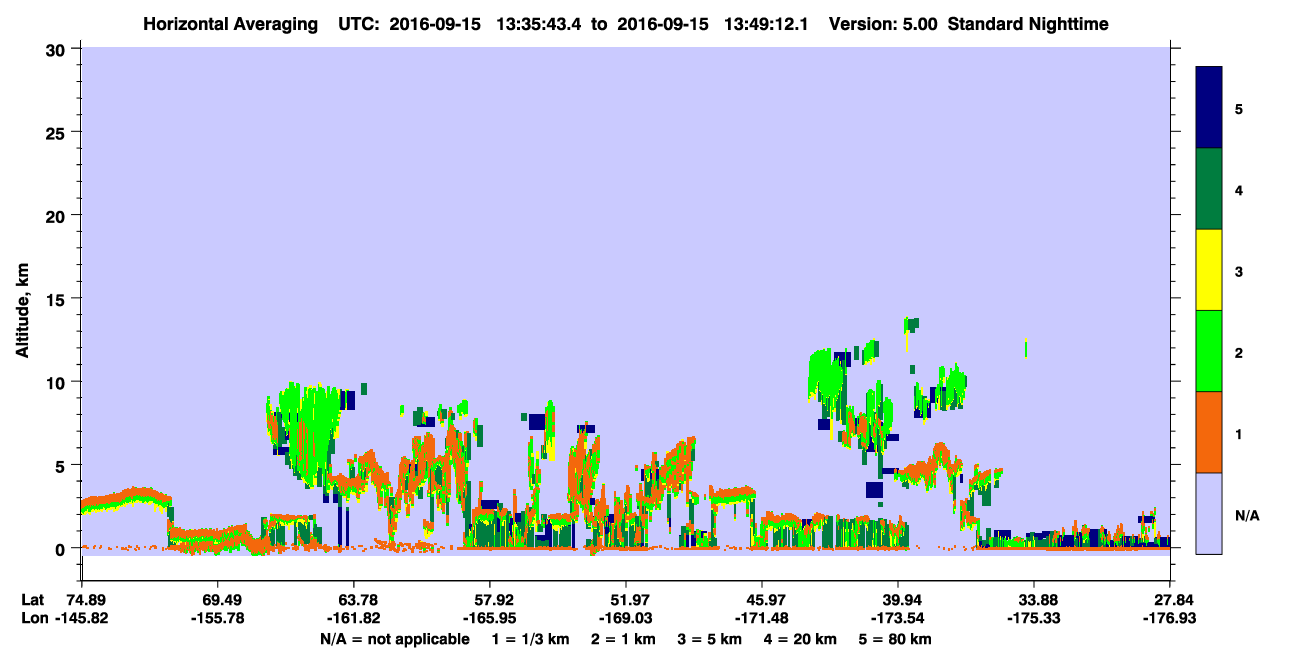This screenshot has width=1300, height=667.
Task: Click the 'Altitude, km' axis label
Action: (x=22, y=311)
